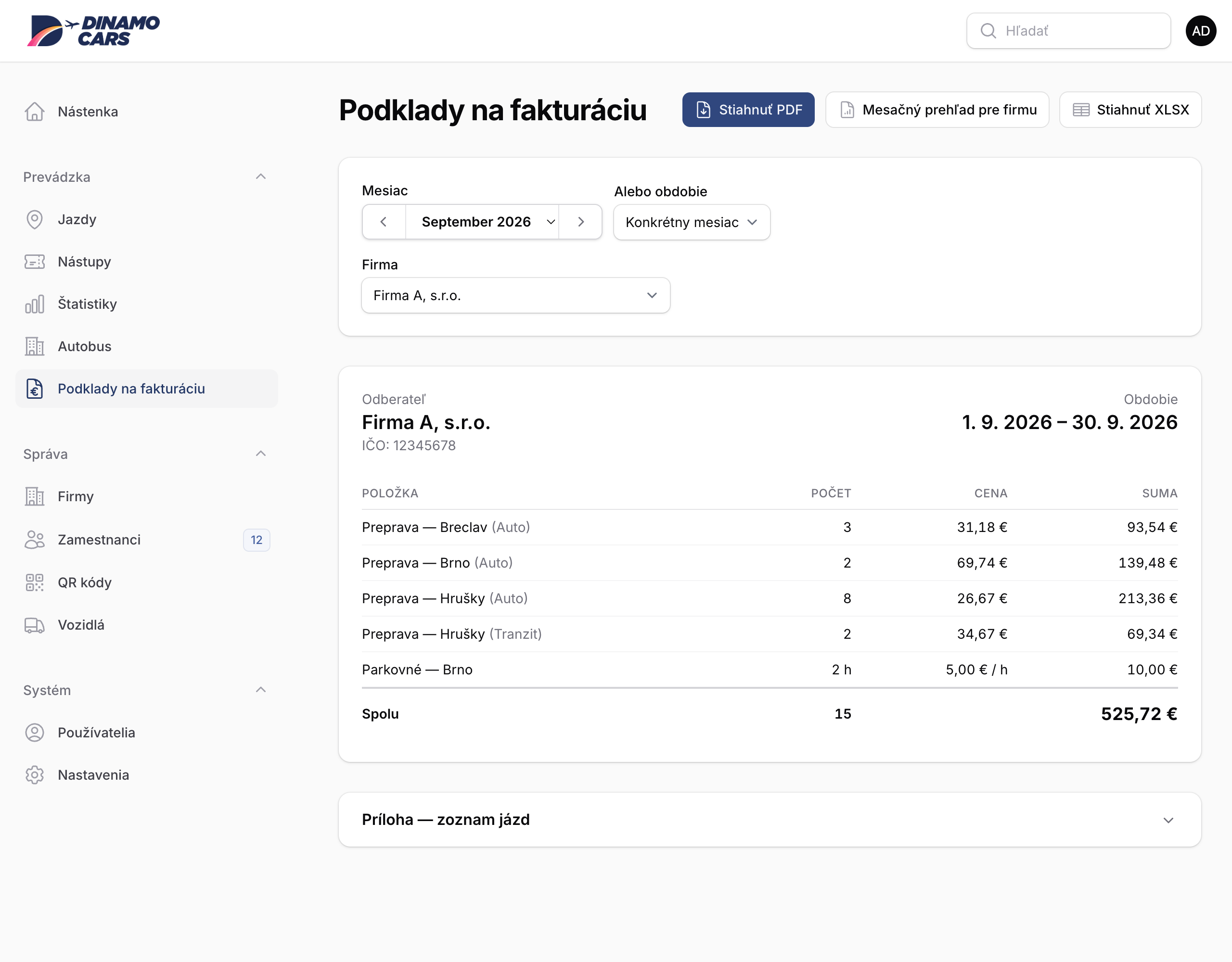The height and width of the screenshot is (962, 1232).
Task: Click the Firmy building icon
Action: (35, 496)
